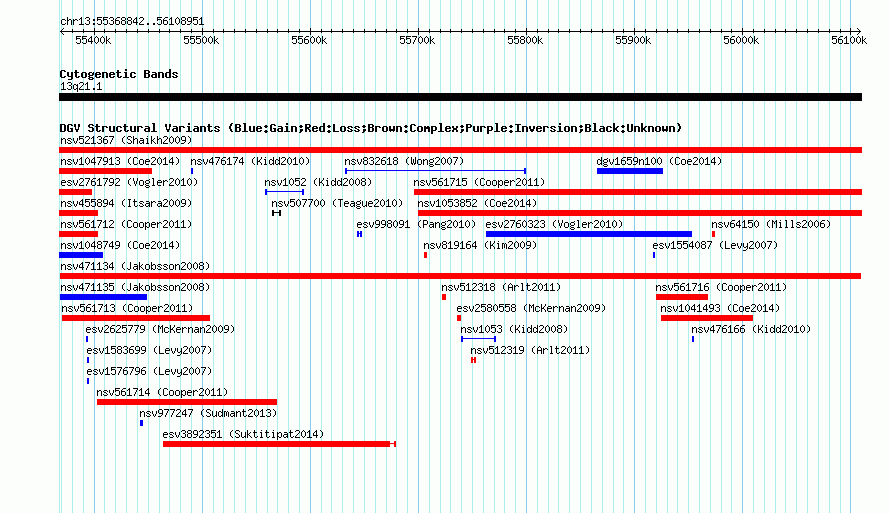Viewport: 890px width, 513px height.
Task: Select nsv512319 (Arlt2011) label
Action: [530, 350]
